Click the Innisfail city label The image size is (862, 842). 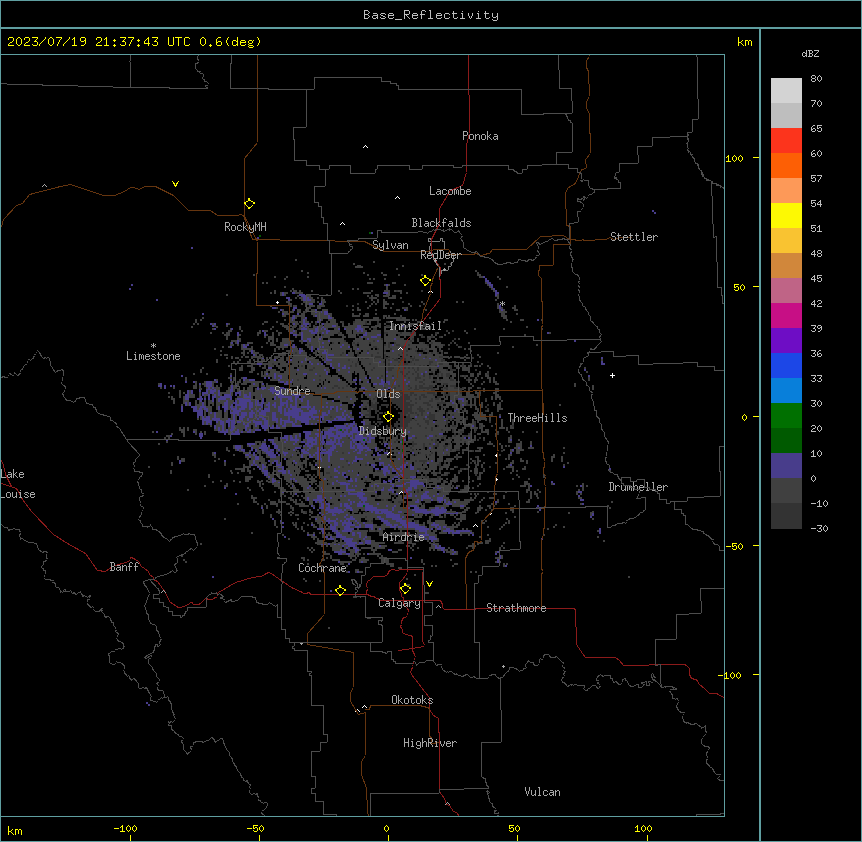point(416,326)
